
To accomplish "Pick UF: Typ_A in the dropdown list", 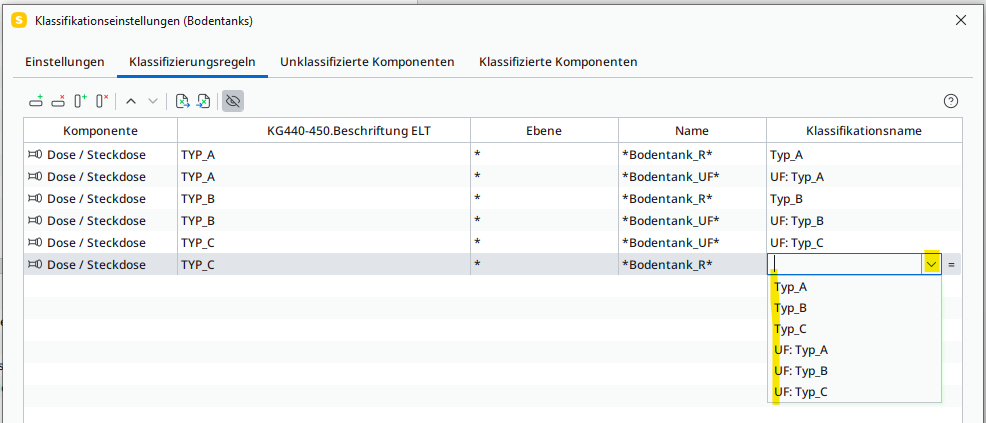I will [800, 350].
